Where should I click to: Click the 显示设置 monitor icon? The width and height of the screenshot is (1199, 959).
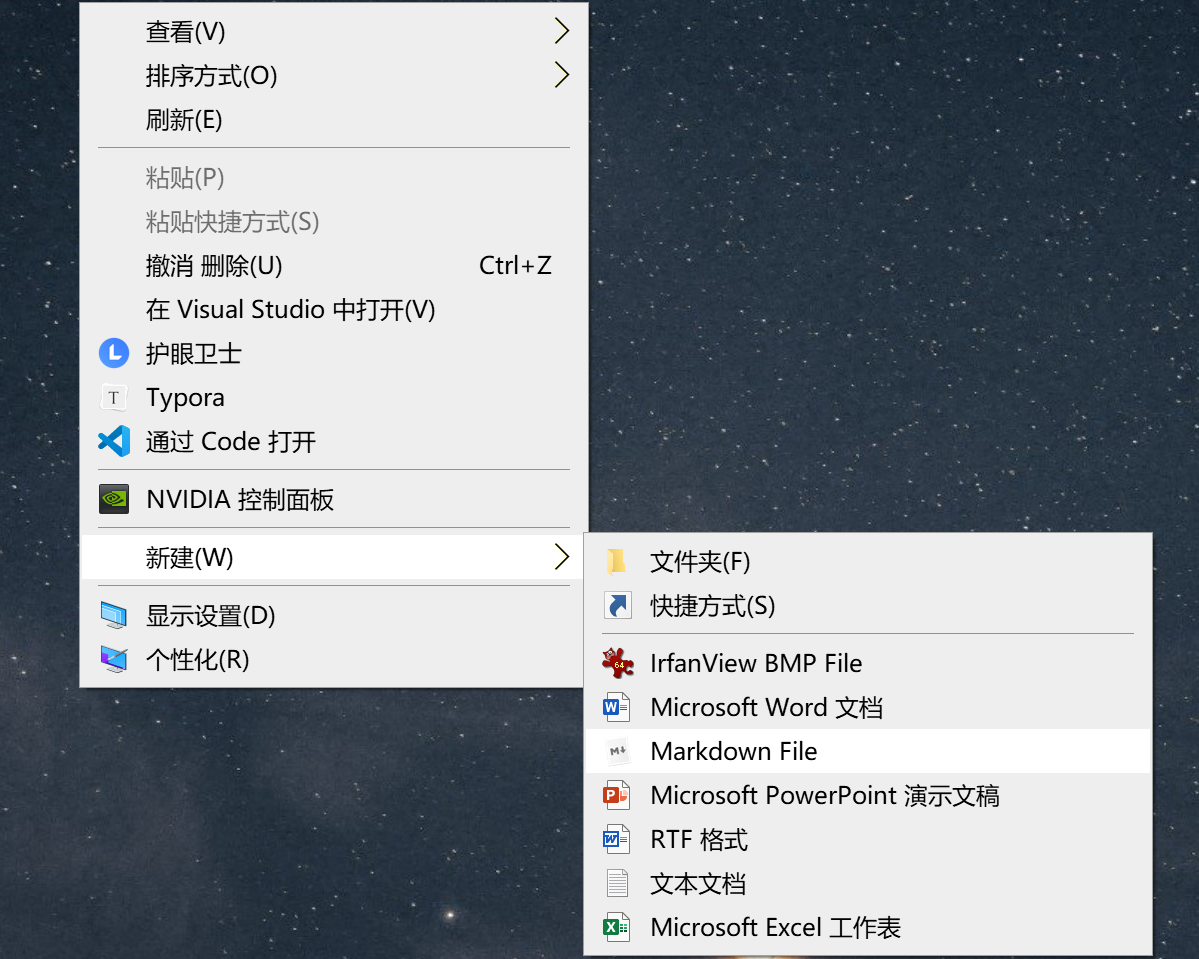click(x=114, y=616)
